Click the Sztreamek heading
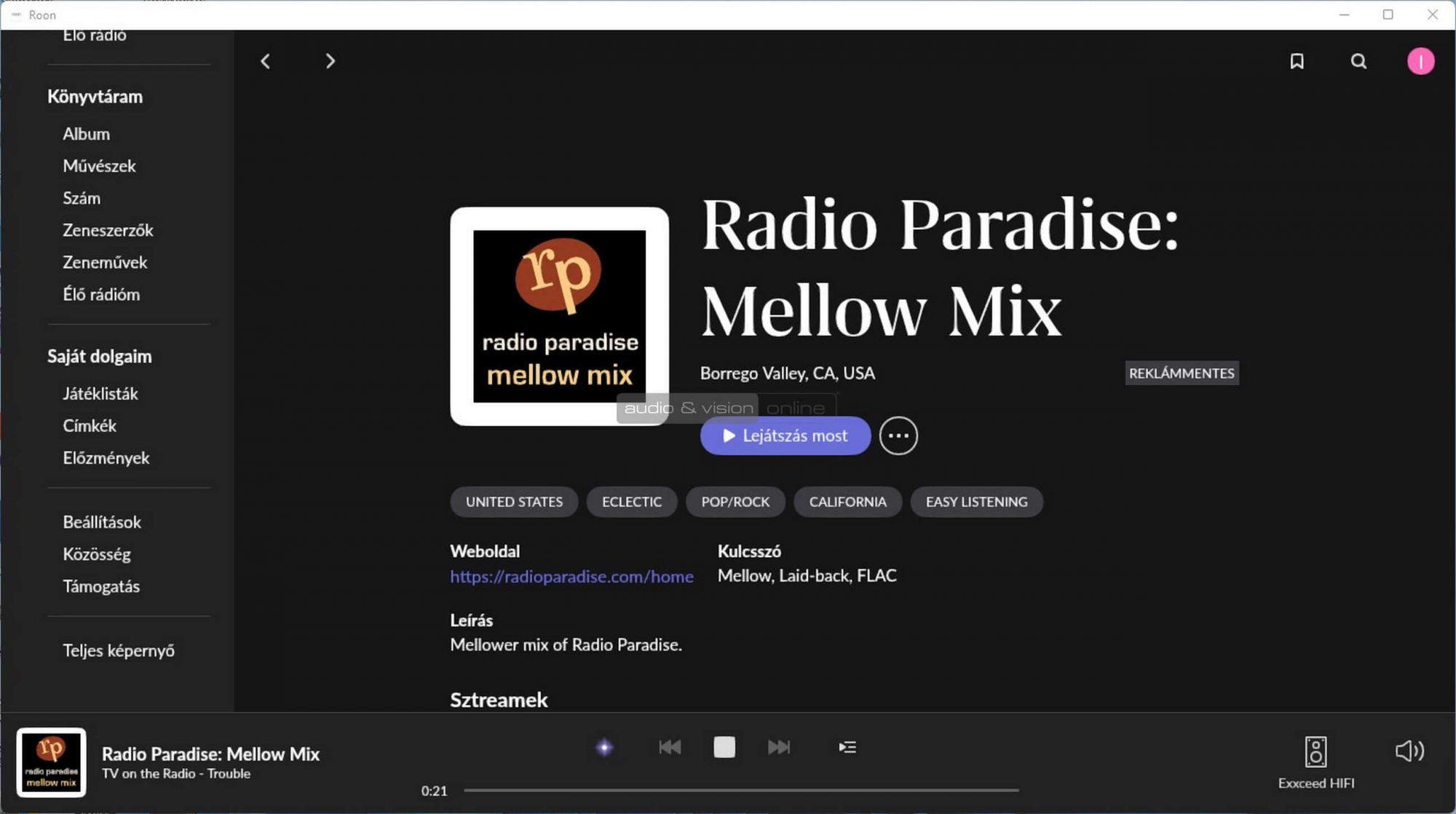1456x814 pixels. [499, 700]
